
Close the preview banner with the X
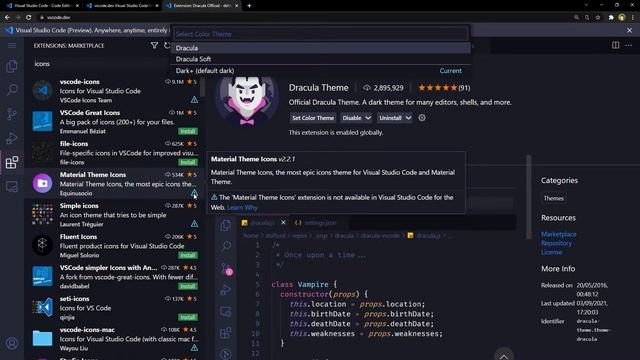(x=629, y=30)
